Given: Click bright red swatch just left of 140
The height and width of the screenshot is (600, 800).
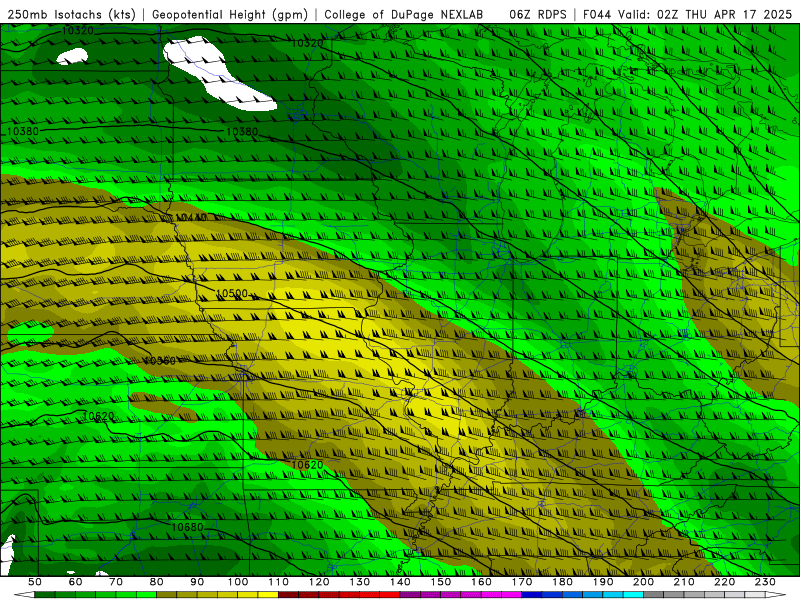Looking at the screenshot, I should point(390,595).
